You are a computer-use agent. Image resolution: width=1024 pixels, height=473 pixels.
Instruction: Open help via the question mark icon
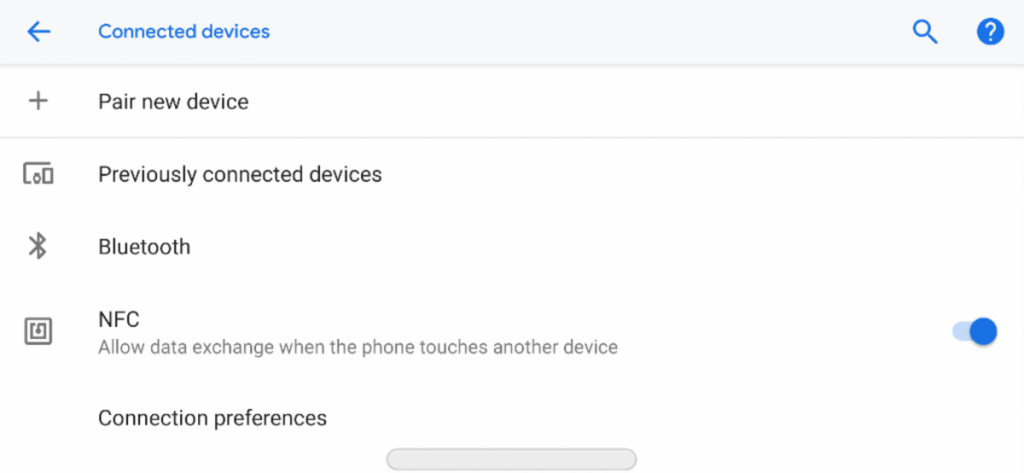tap(989, 32)
